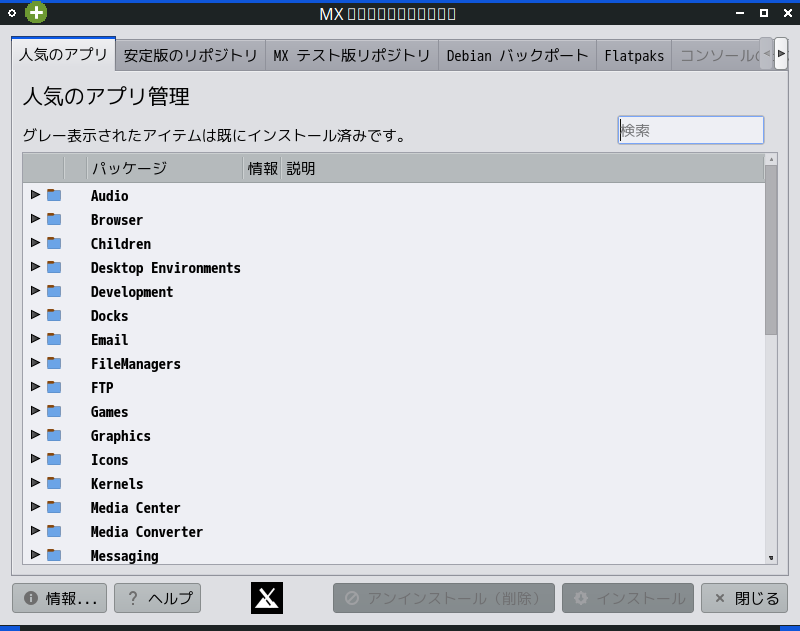The height and width of the screenshot is (631, 800).
Task: Click the green plus app icon in title bar
Action: [x=36, y=13]
